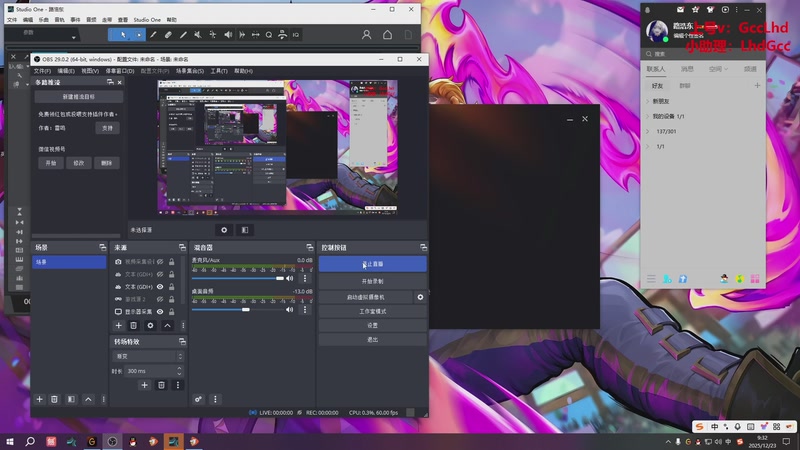Open the Studio One Start page home icon

pos(387,35)
